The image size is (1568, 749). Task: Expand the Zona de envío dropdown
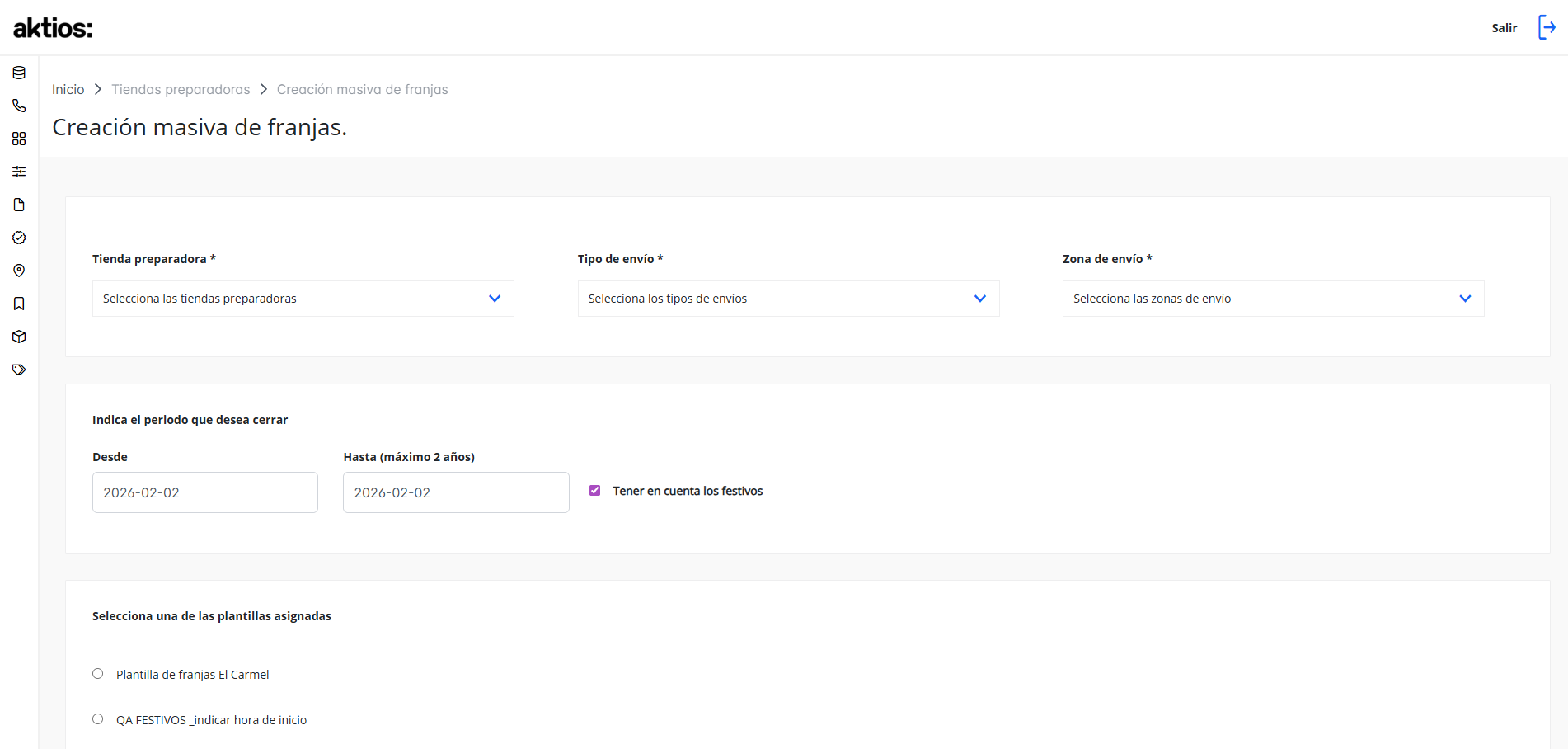point(1274,299)
